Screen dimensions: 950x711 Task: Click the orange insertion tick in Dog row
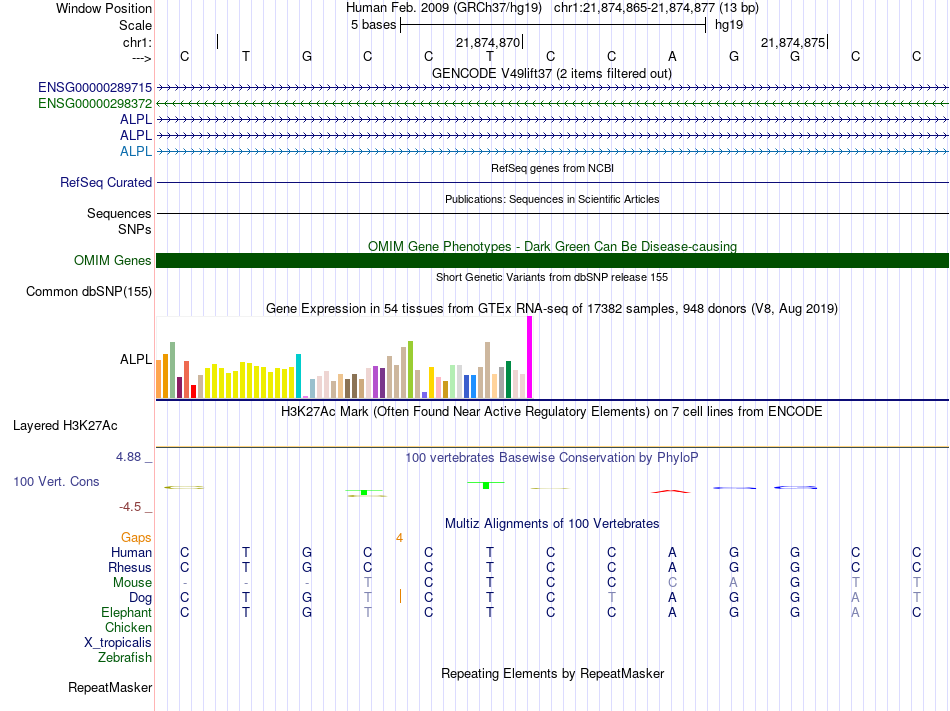coord(400,597)
